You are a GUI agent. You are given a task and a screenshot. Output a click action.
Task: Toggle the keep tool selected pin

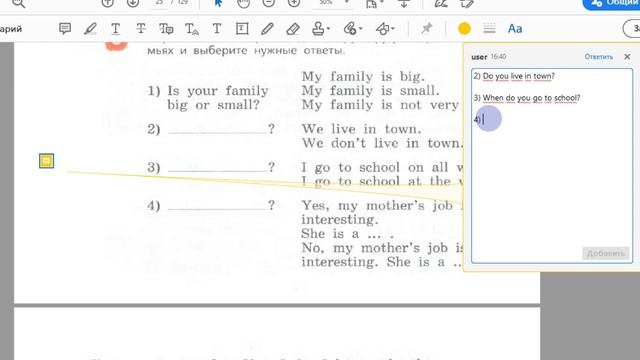pos(427,29)
